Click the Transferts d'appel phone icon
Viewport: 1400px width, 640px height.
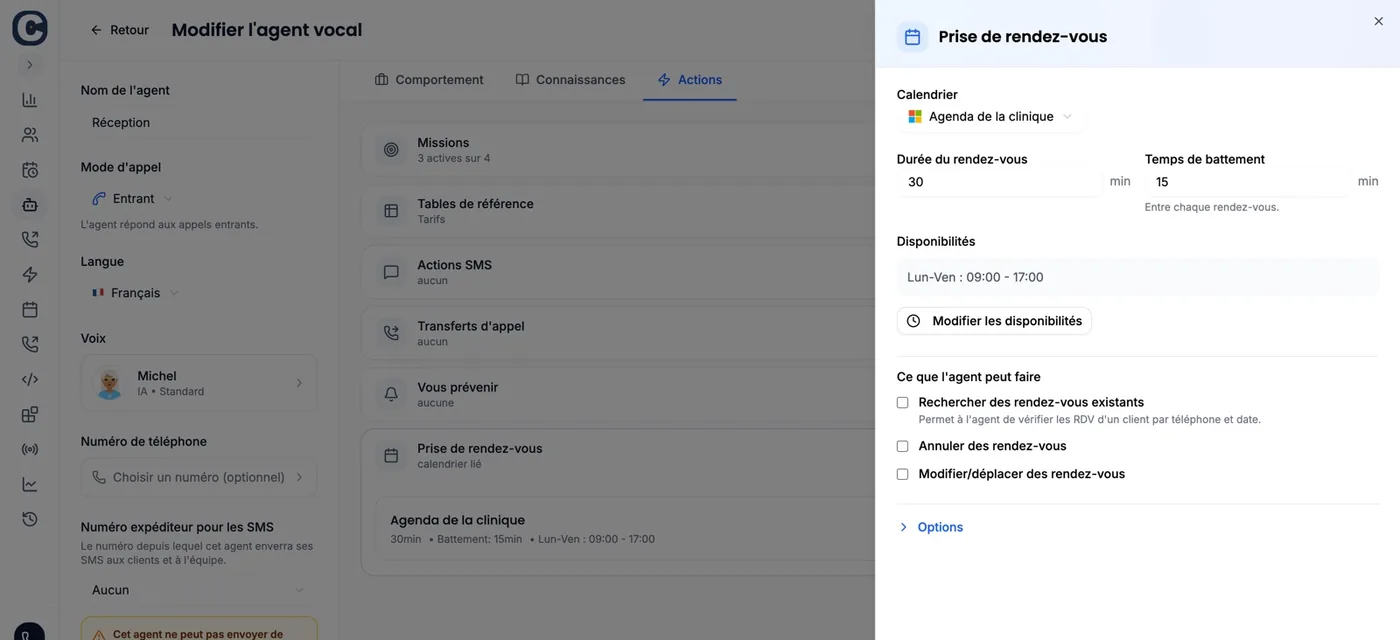coord(392,333)
